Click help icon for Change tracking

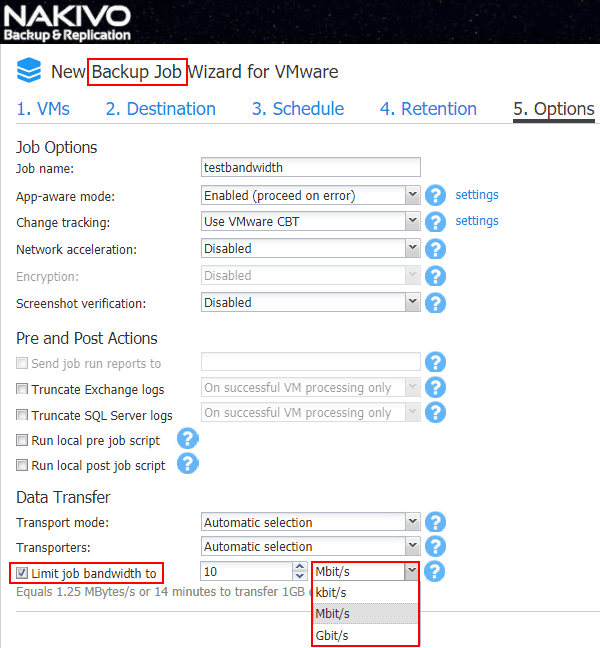coord(435,222)
